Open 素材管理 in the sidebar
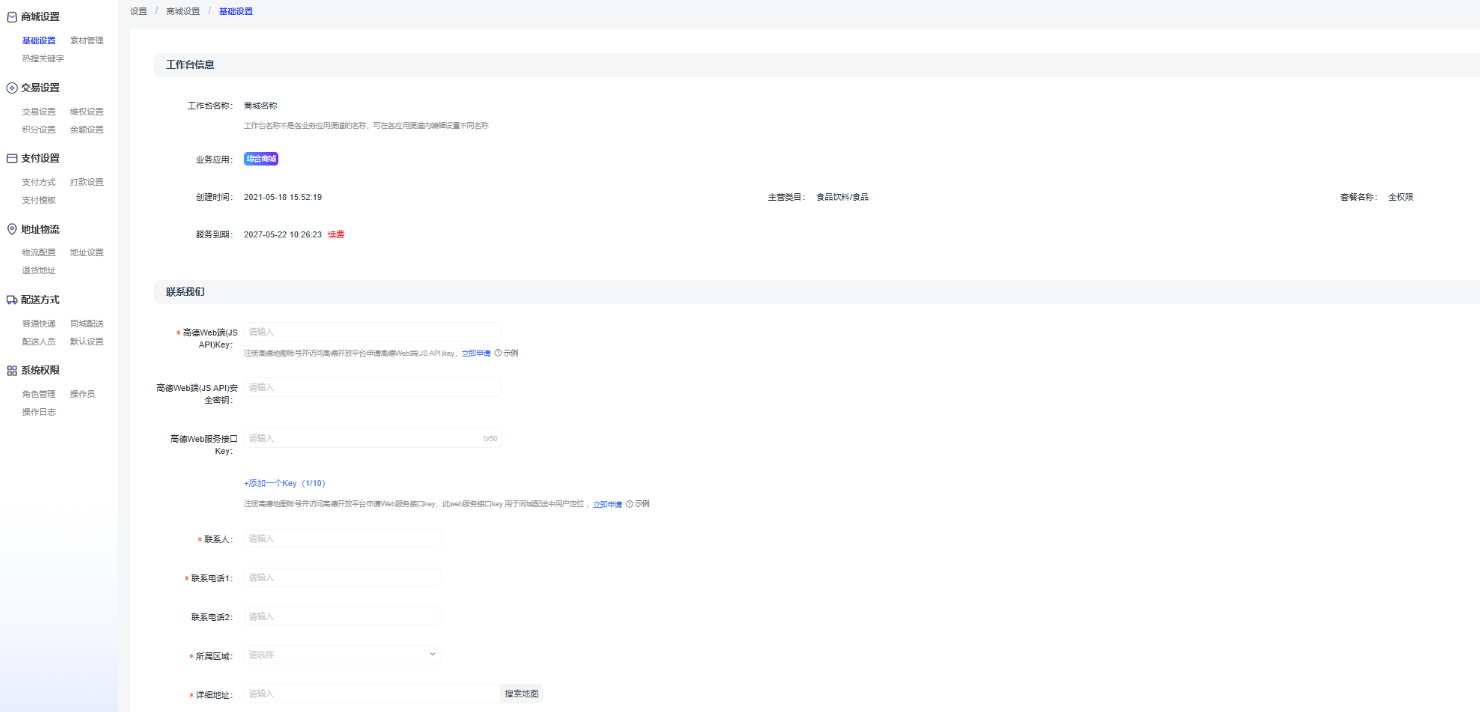 tap(86, 41)
